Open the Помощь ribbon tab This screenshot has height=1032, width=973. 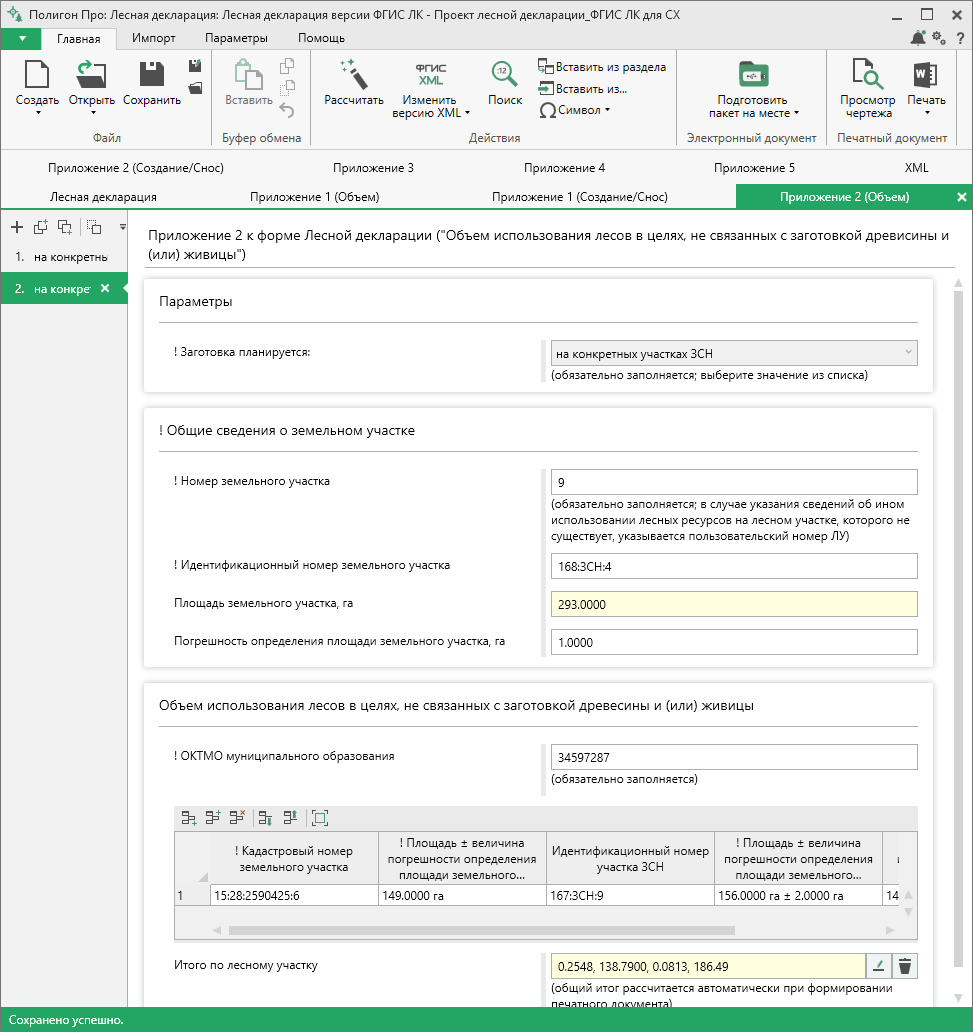tap(321, 38)
